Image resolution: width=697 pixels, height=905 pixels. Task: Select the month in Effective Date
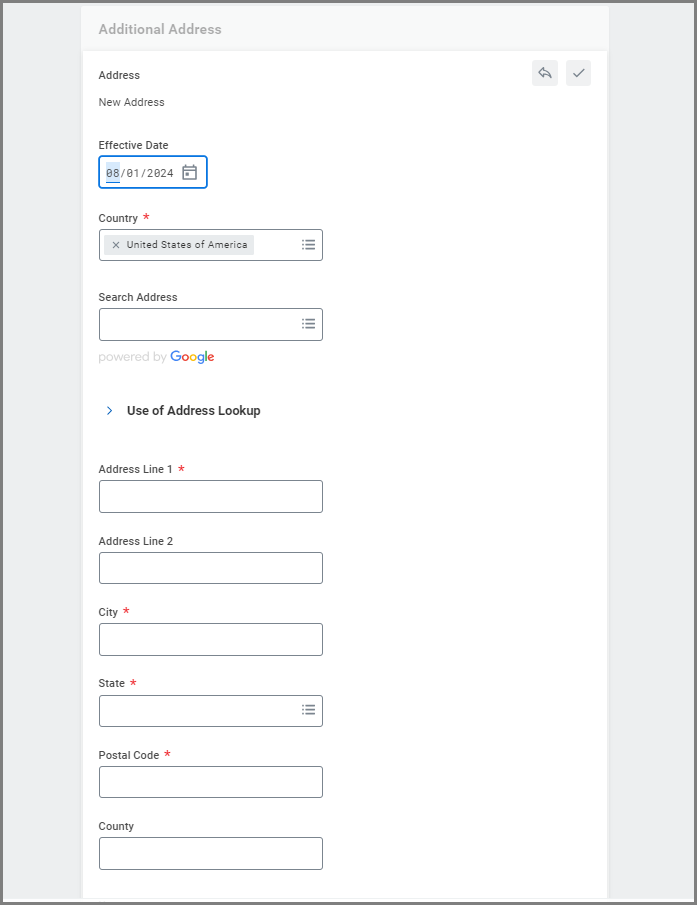(113, 173)
